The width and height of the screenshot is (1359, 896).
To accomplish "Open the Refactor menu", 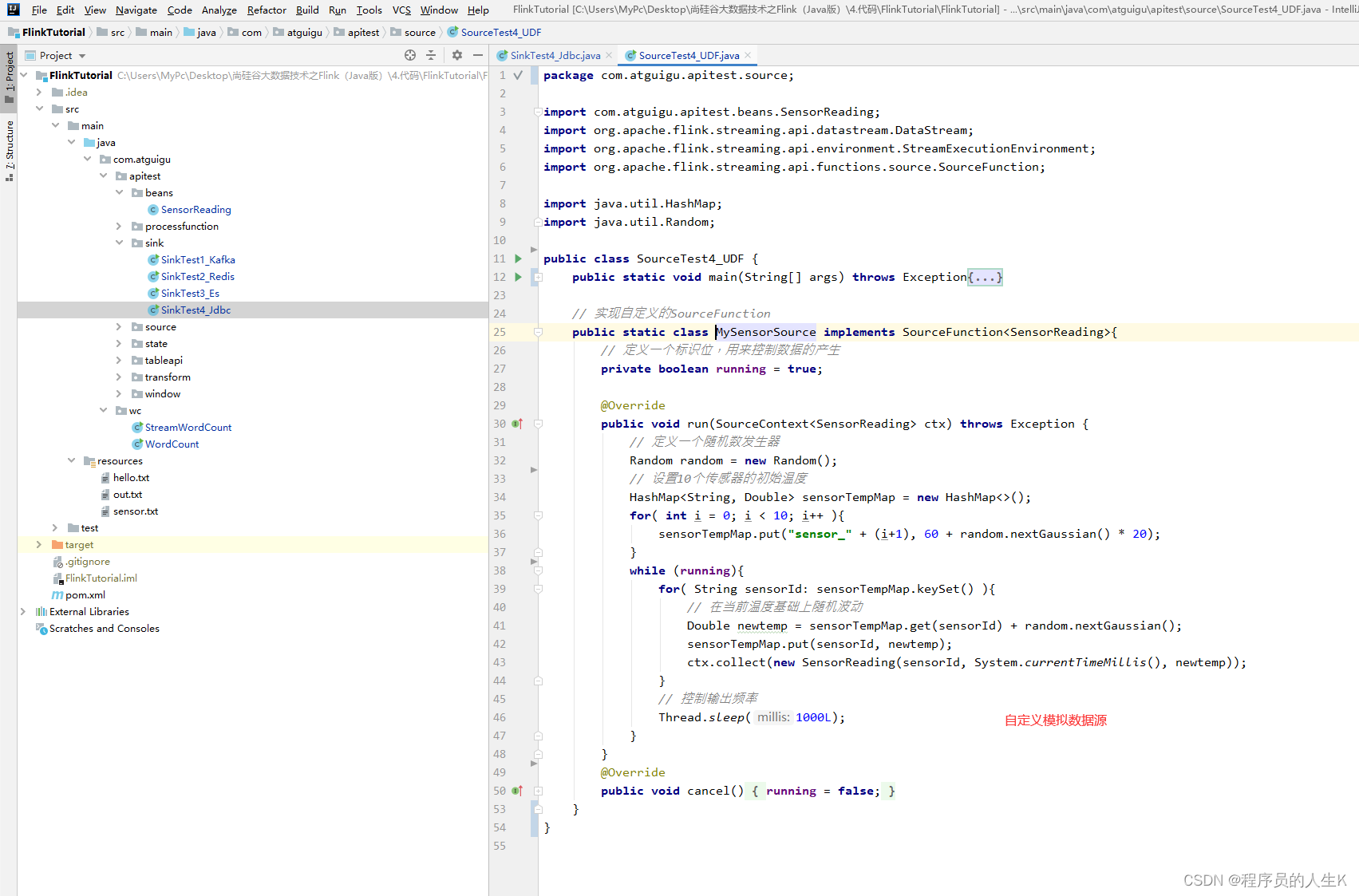I will point(267,10).
